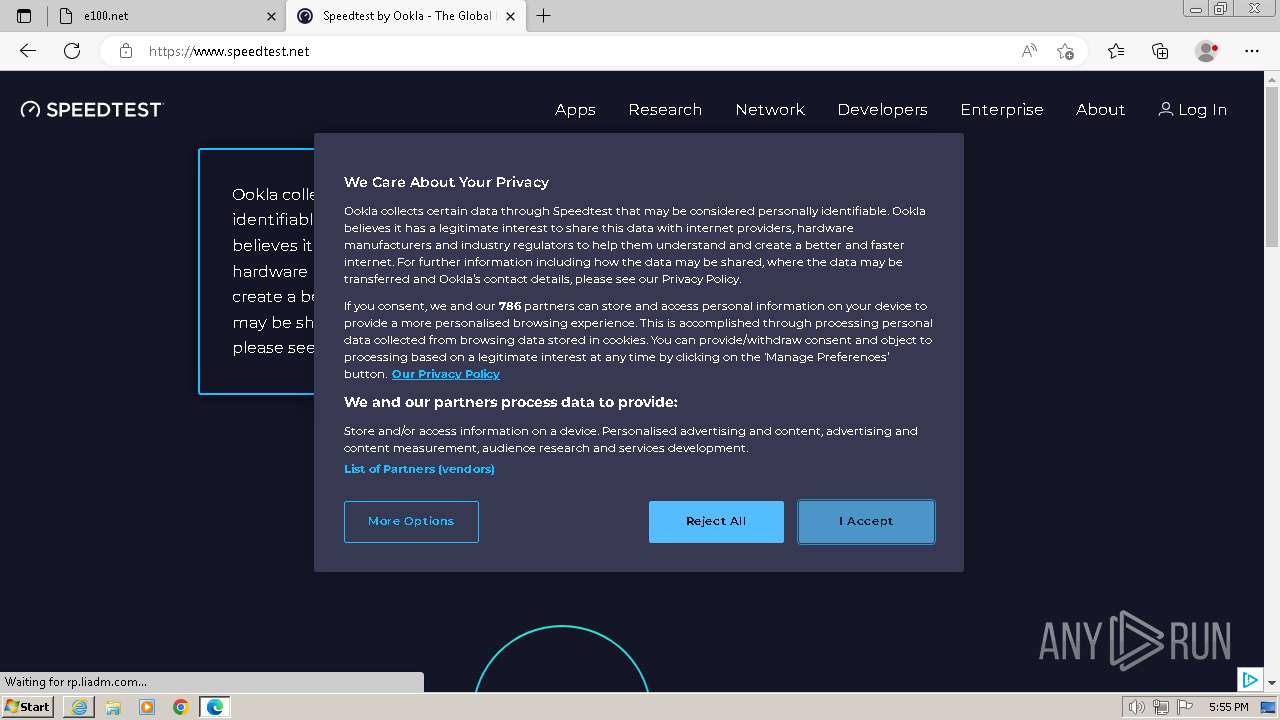Image resolution: width=1280 pixels, height=720 pixels.
Task: Open the Windows Start menu
Action: click(x=27, y=707)
